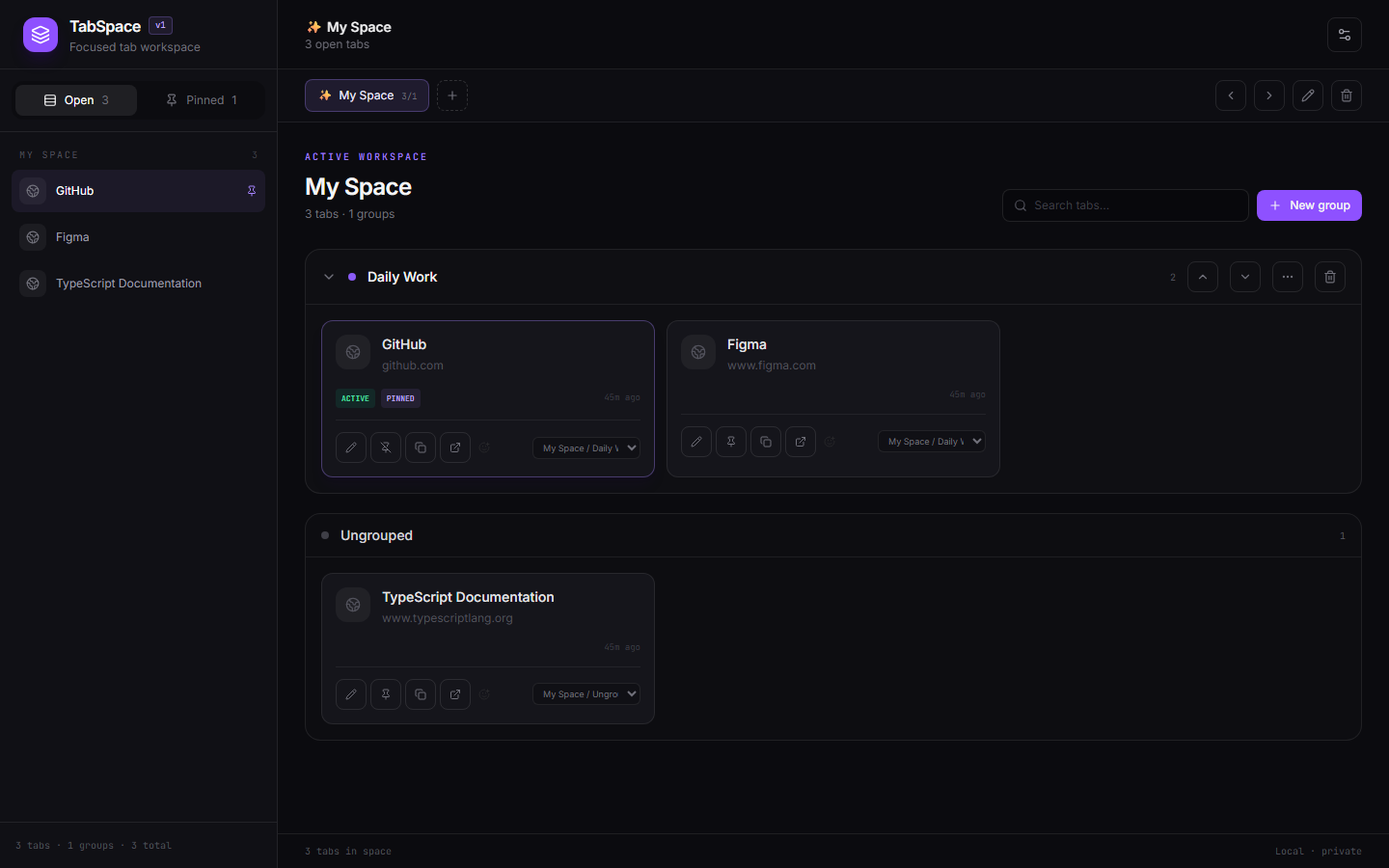Rename the space using the top pencil icon
Image resolution: width=1389 pixels, height=868 pixels.
[1308, 95]
